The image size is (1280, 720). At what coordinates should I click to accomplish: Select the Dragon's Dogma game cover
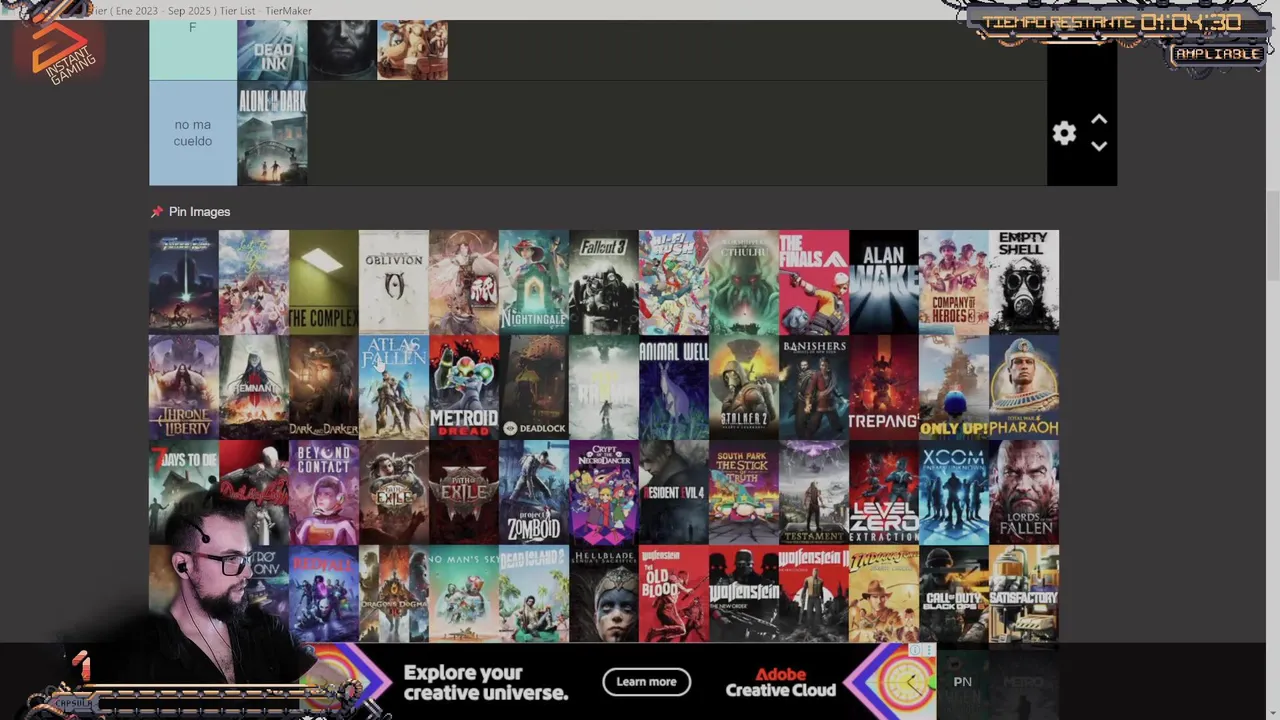pos(394,594)
